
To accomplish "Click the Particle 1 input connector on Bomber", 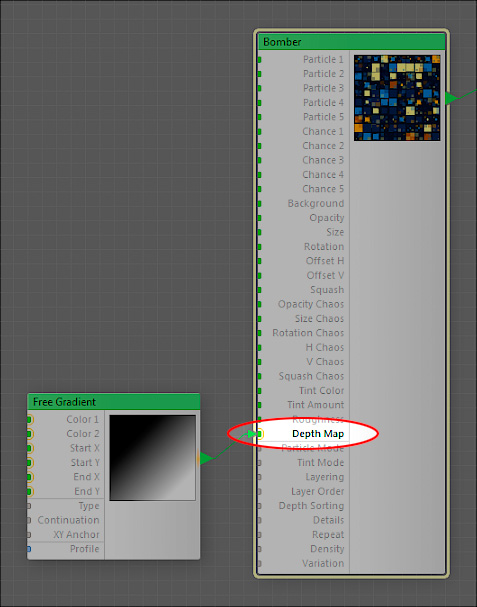I will point(259,60).
